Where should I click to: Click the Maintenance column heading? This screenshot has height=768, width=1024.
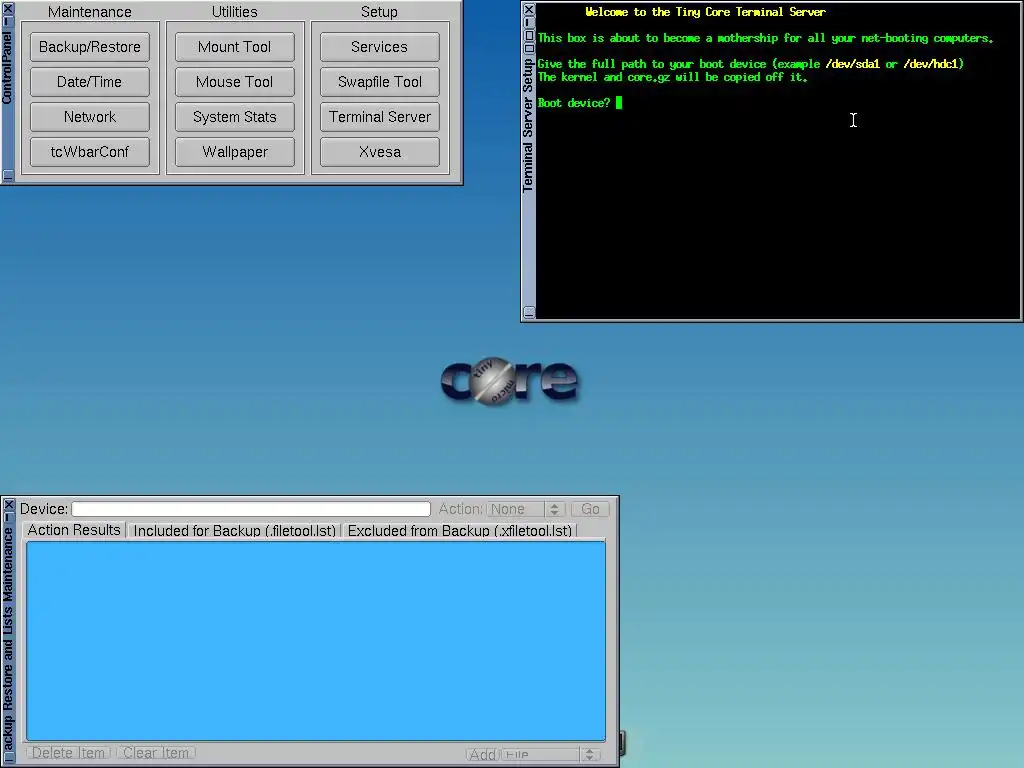pos(89,12)
